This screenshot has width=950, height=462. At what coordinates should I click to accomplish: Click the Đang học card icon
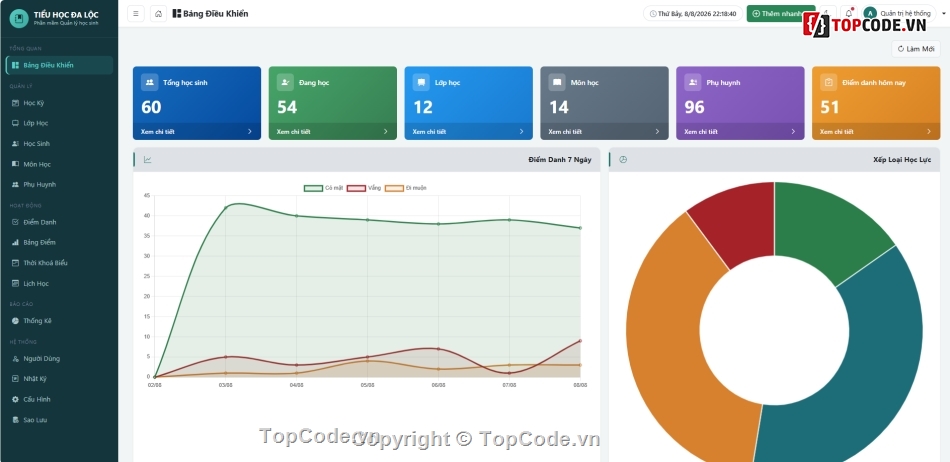[285, 82]
